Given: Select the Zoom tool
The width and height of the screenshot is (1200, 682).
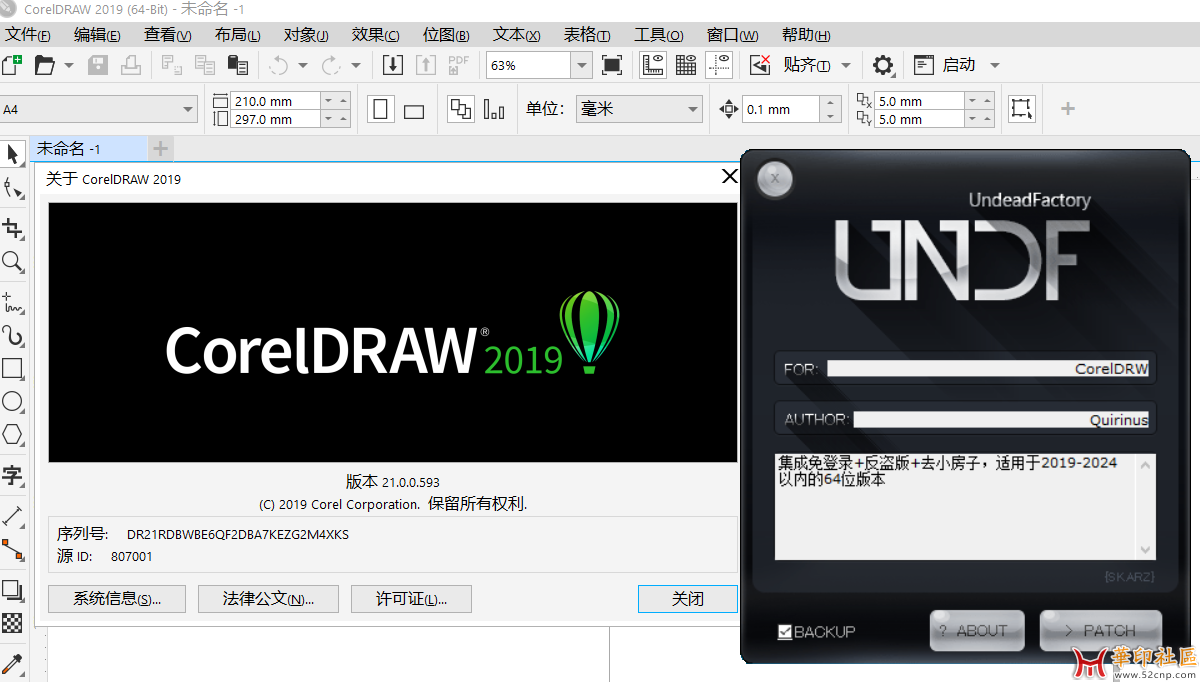Looking at the screenshot, I should pos(14,263).
